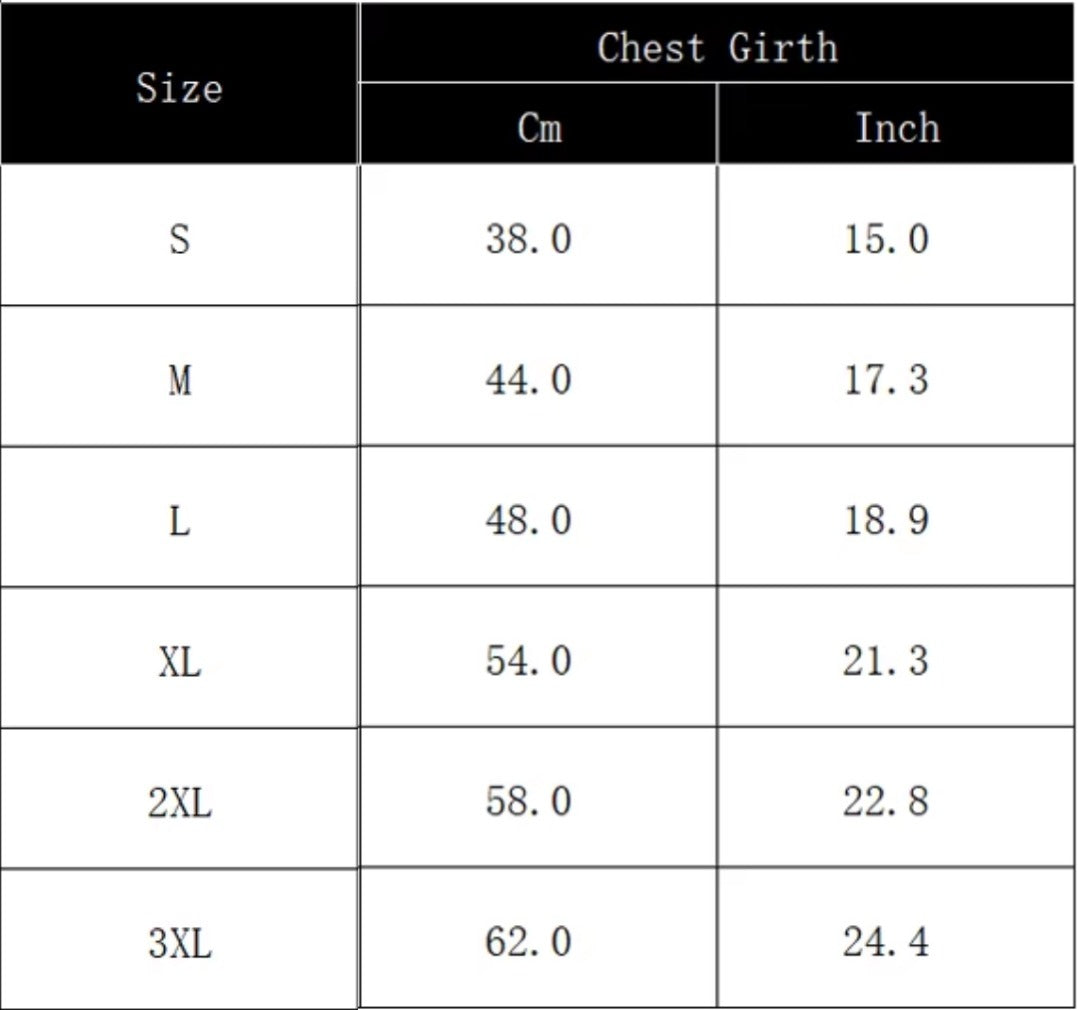Screen dimensions: 1078x1010
Task: Click the 22.8 inch value
Action: 886,802
